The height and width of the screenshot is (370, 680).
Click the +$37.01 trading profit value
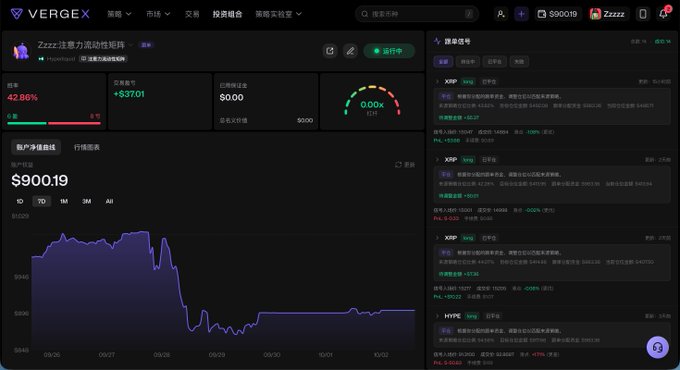point(129,94)
